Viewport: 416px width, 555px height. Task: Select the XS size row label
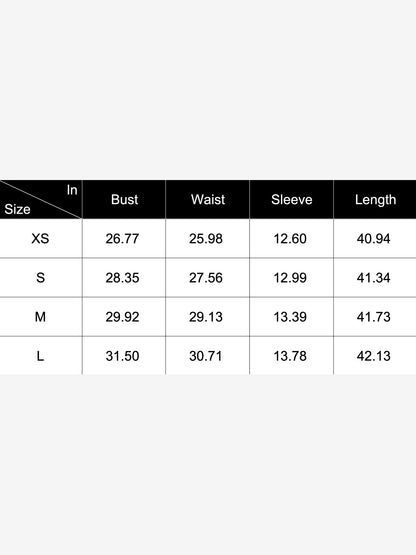pos(40,239)
